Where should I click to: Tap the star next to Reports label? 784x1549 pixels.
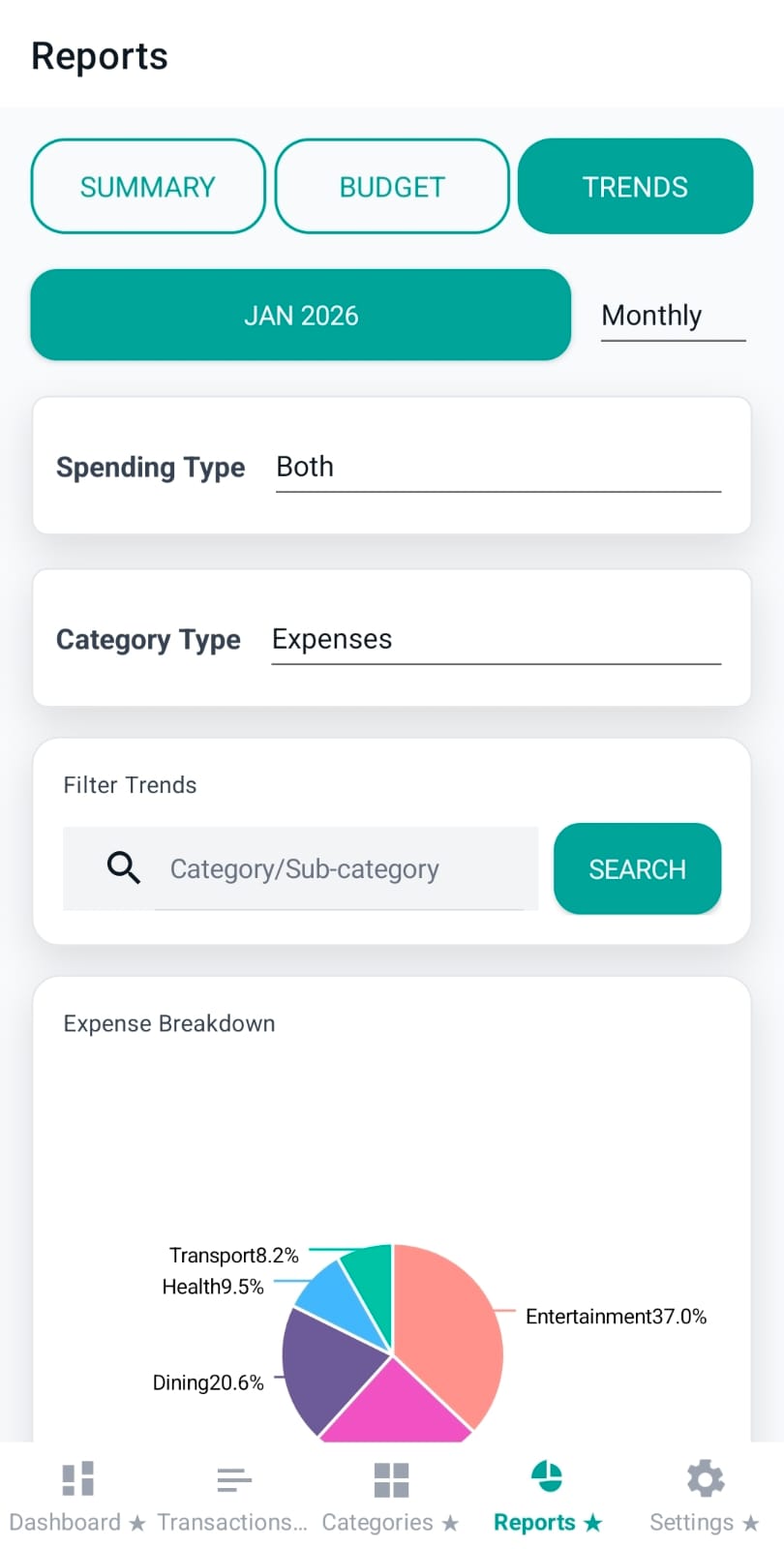pyautogui.click(x=590, y=1522)
